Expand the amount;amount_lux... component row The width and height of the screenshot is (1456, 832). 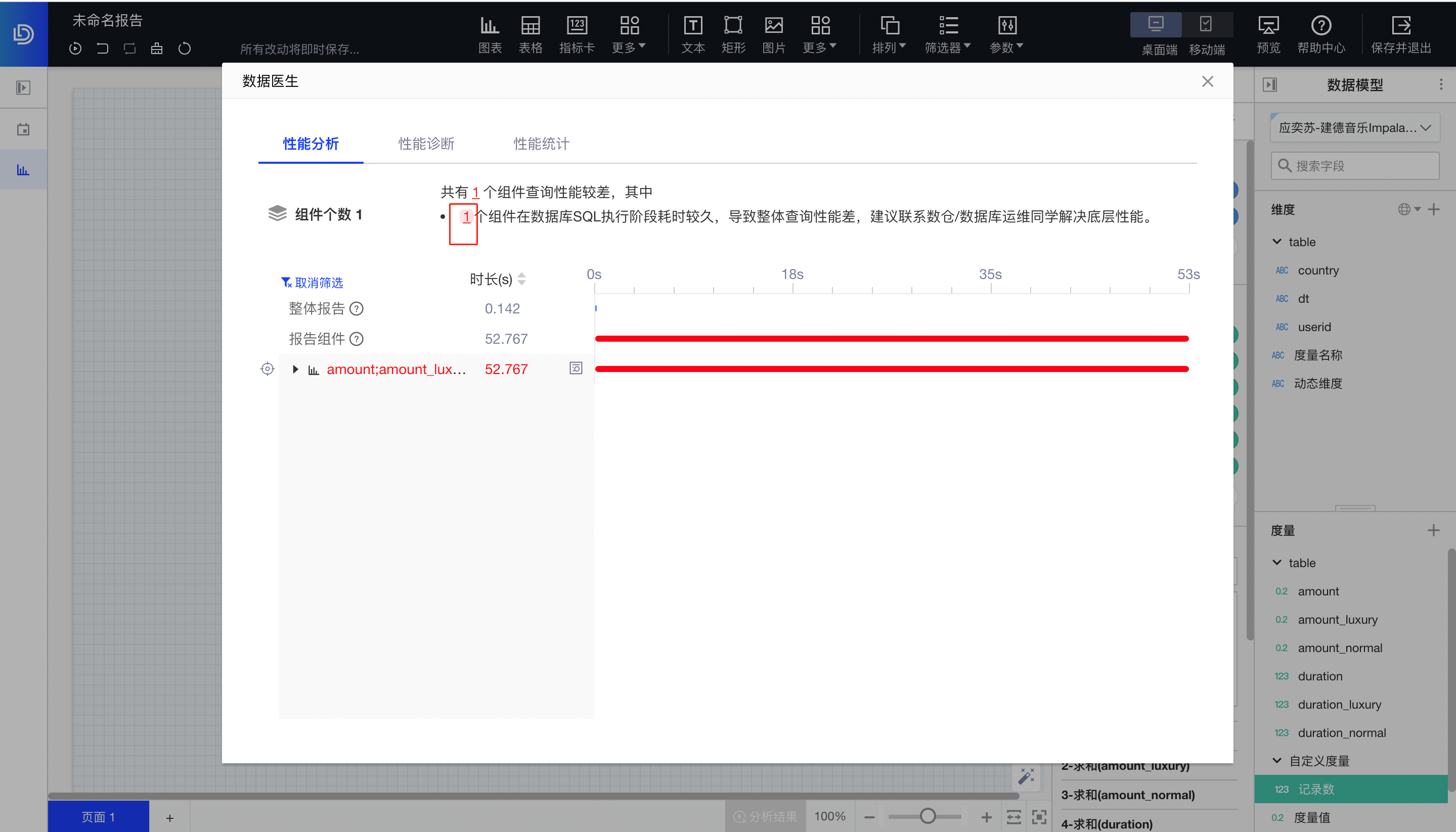[x=294, y=368]
